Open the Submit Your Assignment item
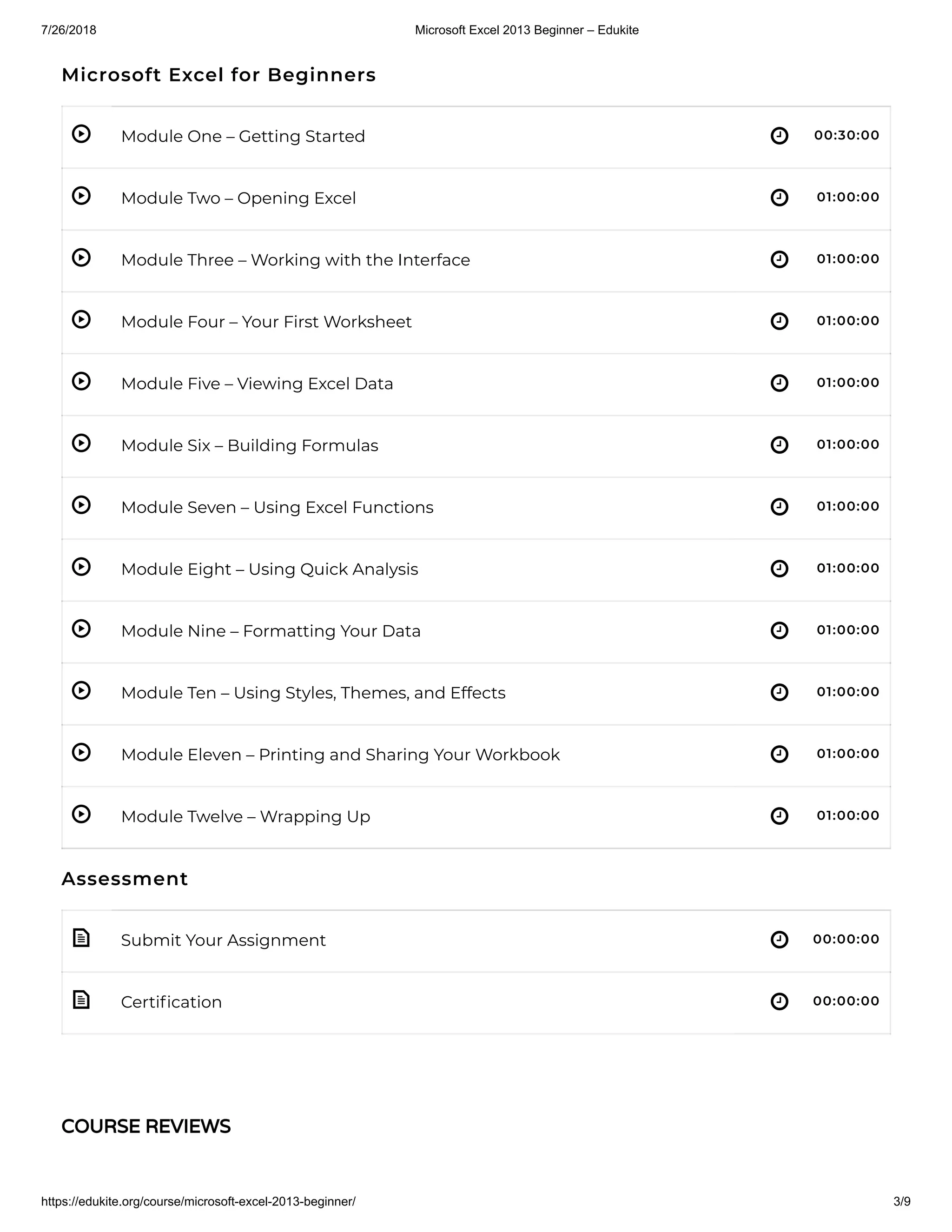Screen dimensions: 952x1232 click(x=223, y=941)
